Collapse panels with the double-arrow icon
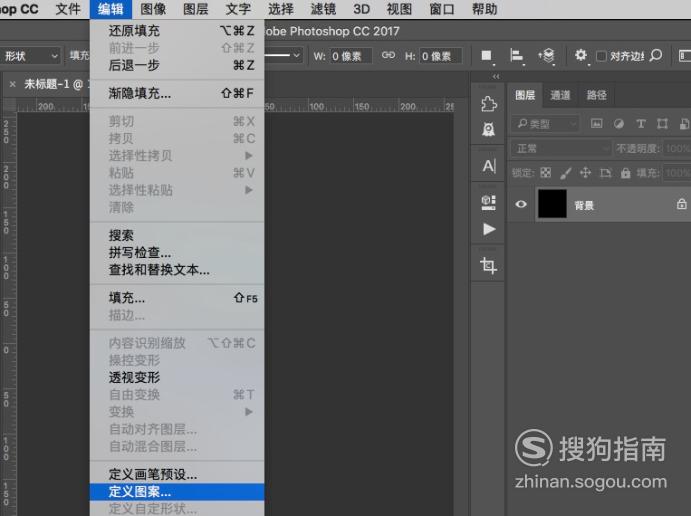The width and height of the screenshot is (691, 516). 496,77
